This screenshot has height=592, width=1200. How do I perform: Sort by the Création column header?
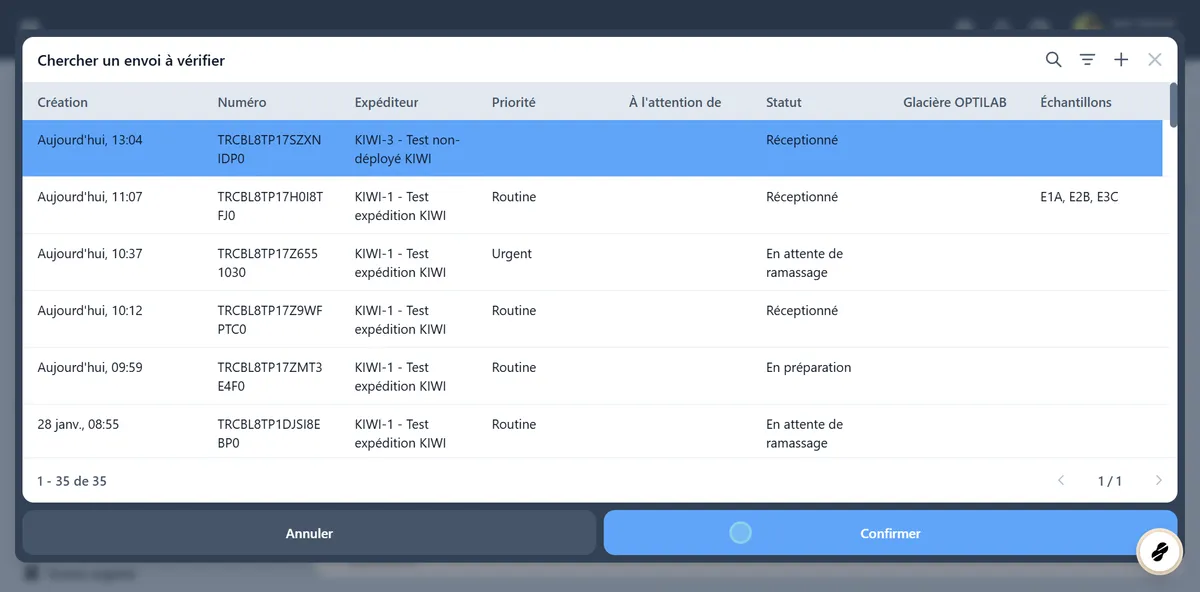(63, 102)
